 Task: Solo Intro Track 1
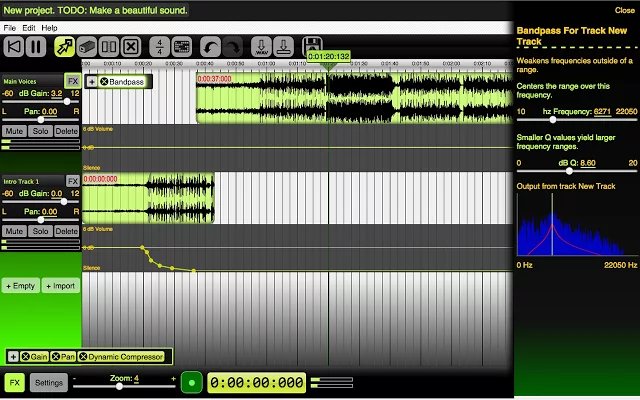[x=40, y=231]
